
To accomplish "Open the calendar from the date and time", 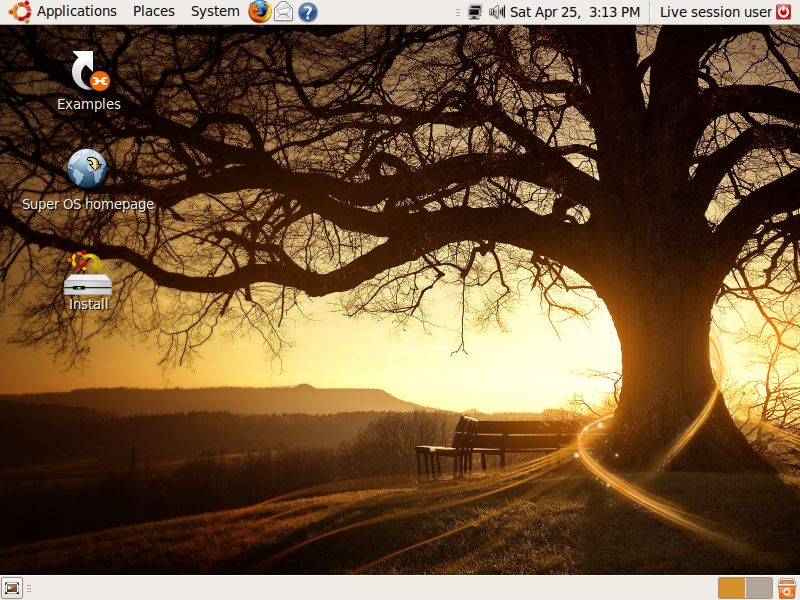I will pos(575,12).
